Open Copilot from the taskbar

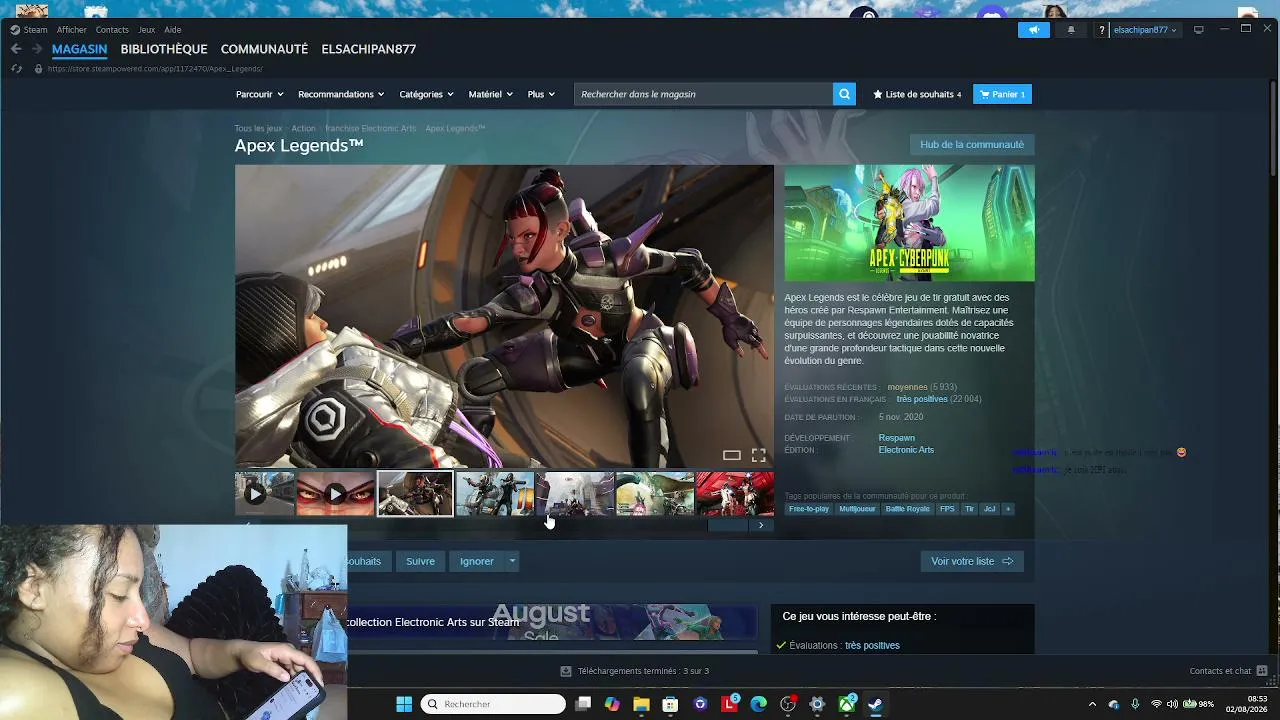click(612, 704)
